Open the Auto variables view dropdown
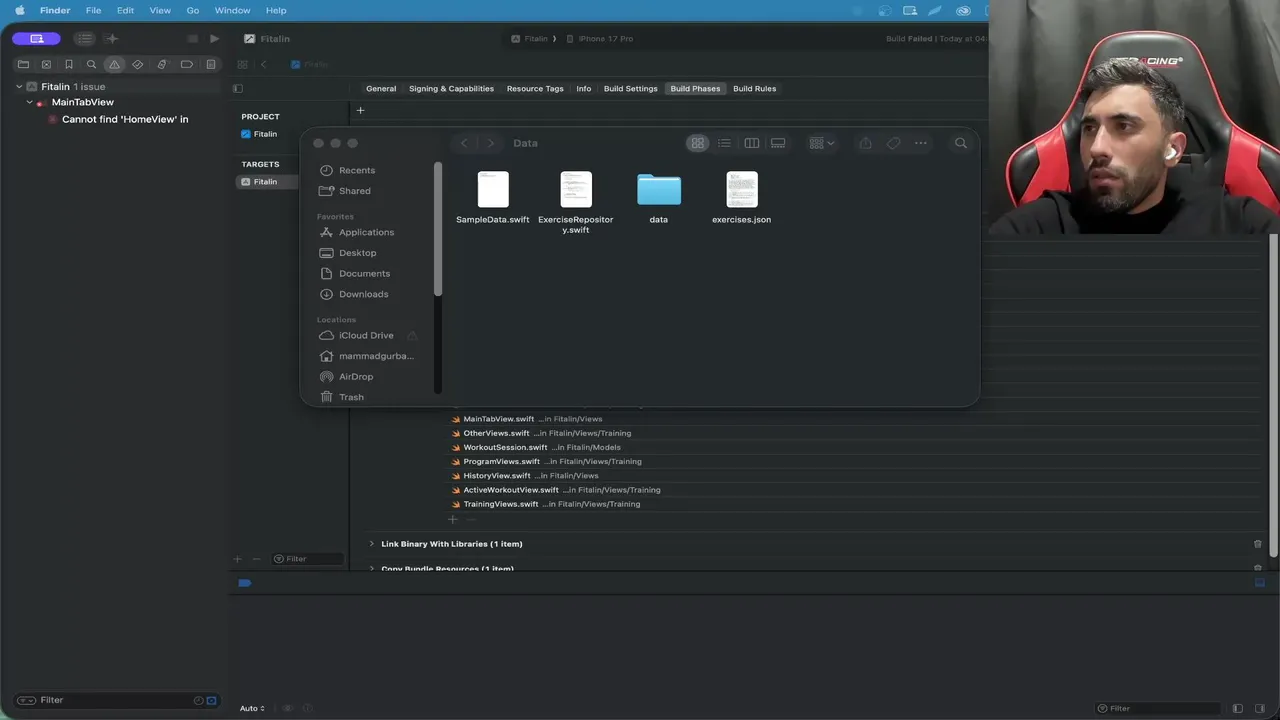 (252, 708)
